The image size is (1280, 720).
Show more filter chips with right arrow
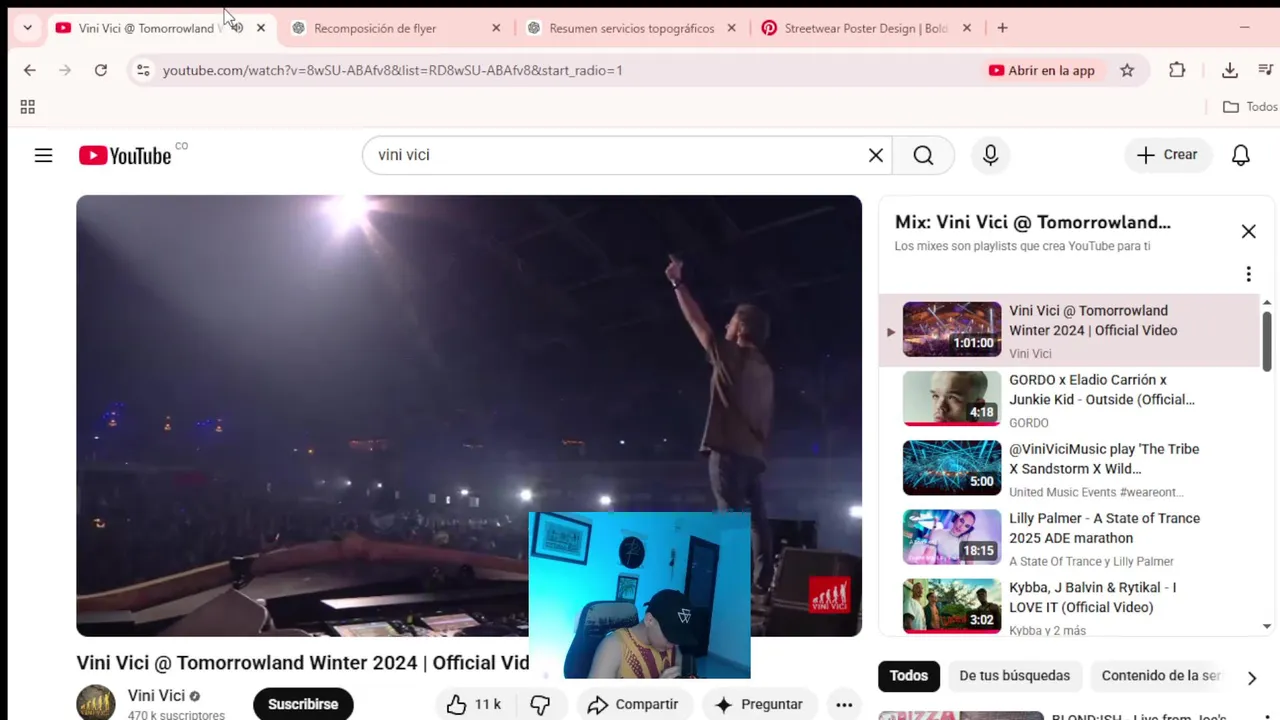coord(1251,678)
